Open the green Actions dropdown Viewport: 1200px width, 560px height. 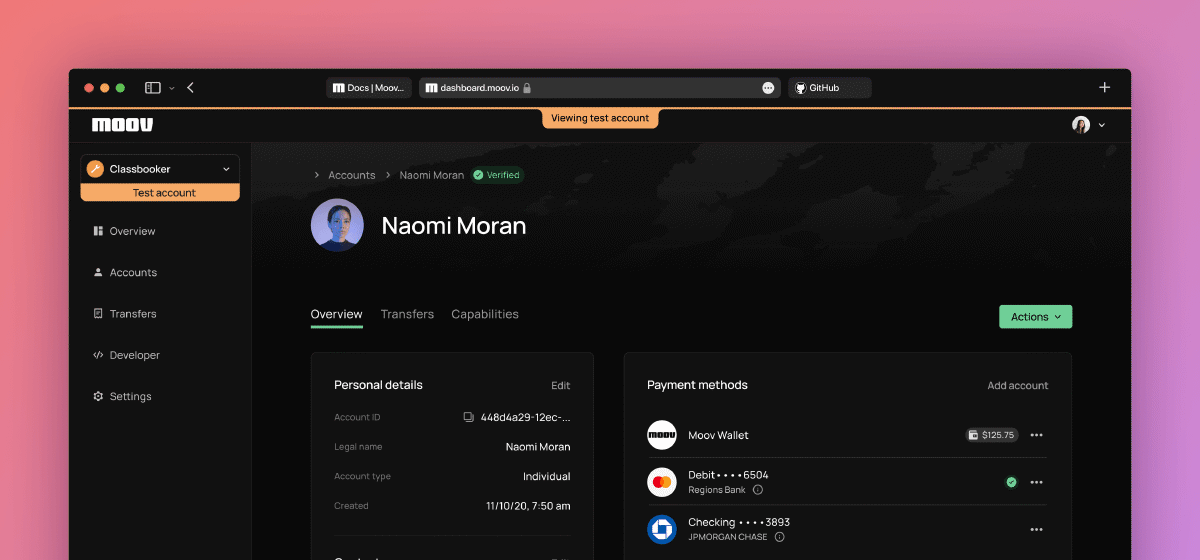(x=1035, y=317)
